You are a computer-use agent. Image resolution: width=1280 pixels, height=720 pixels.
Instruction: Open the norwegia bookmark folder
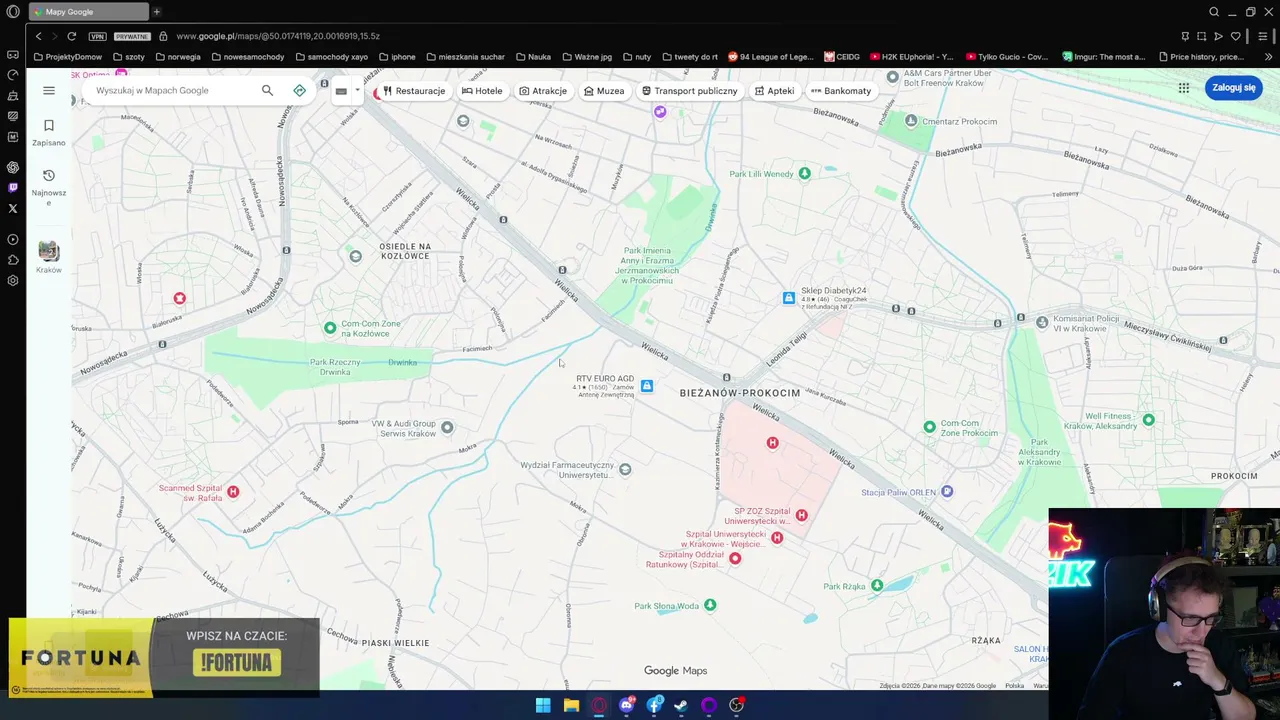[177, 57]
